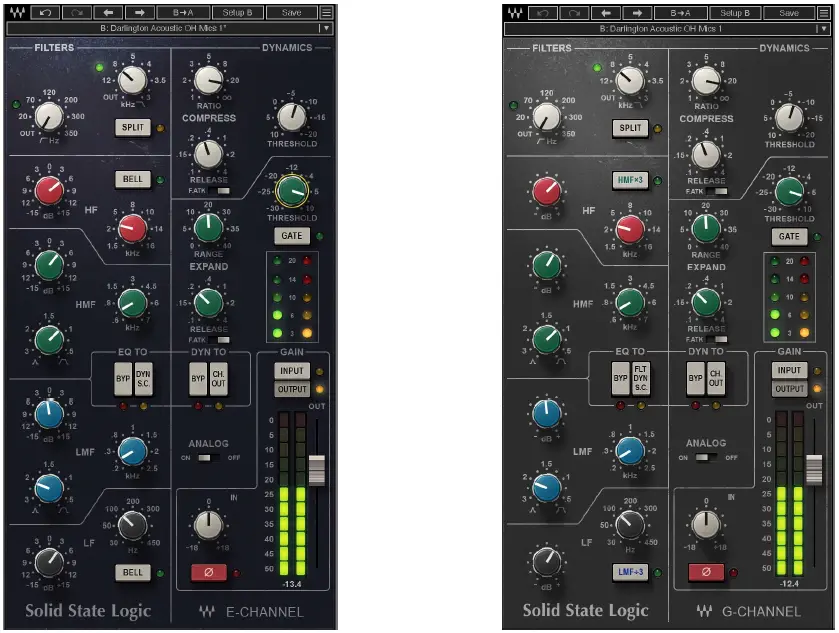839x633 pixels.
Task: Activate the LMF÷3 divider on the G-Channel
Action: click(631, 571)
